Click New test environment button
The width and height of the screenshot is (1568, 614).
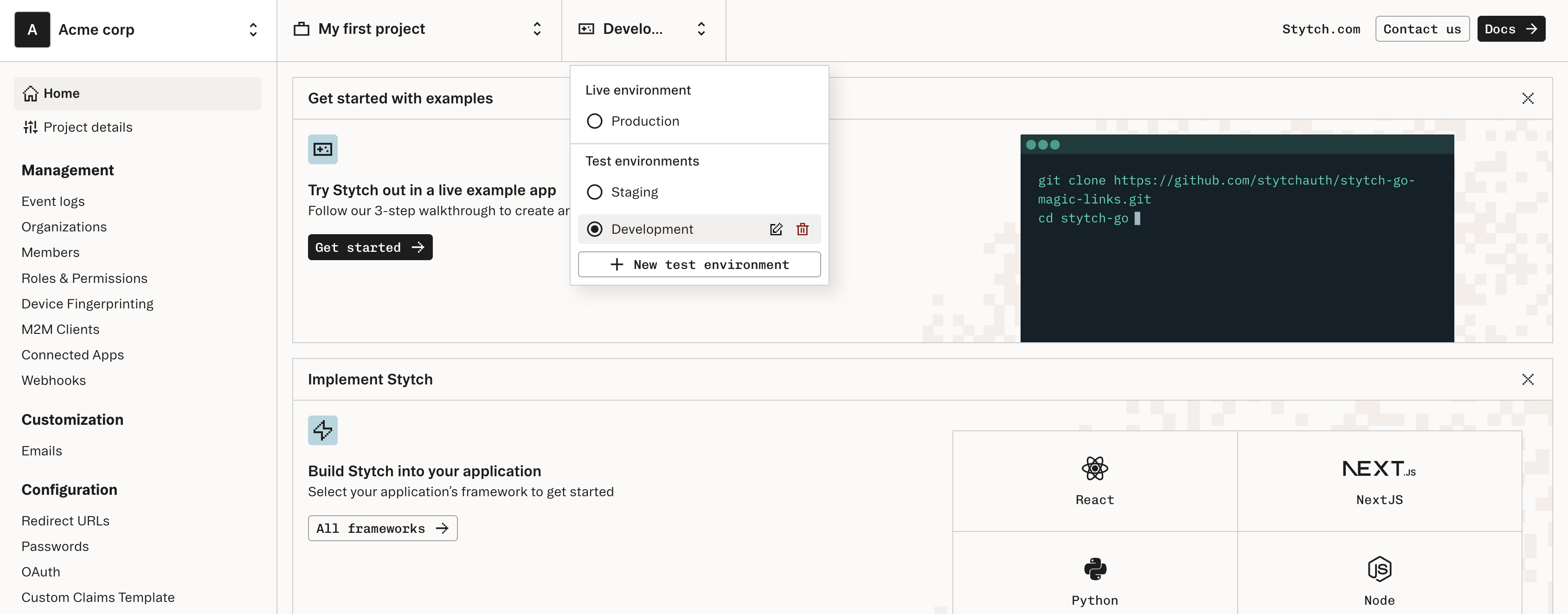click(699, 265)
